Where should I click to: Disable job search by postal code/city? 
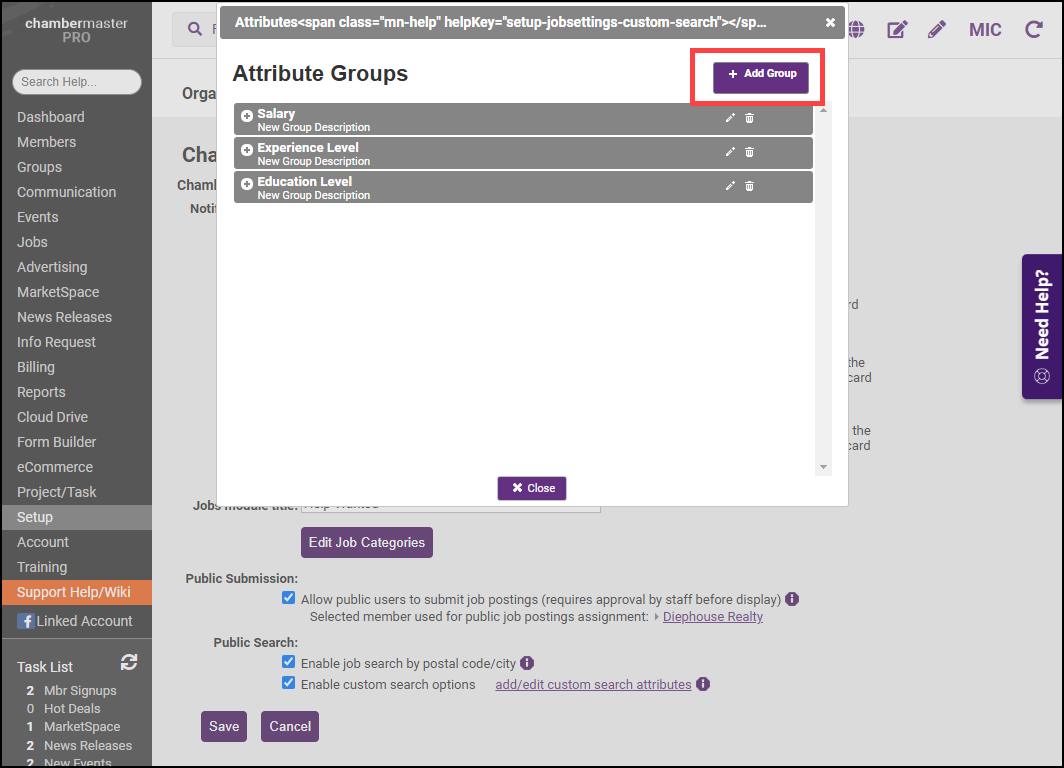[x=289, y=662]
